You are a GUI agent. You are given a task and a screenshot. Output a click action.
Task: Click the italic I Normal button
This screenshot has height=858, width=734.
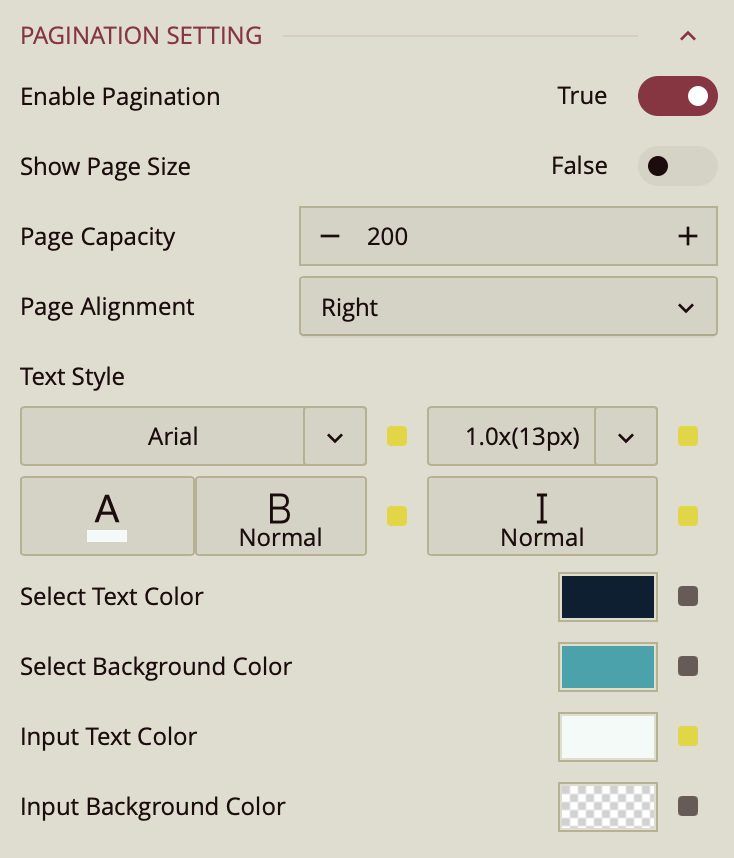pyautogui.click(x=542, y=516)
